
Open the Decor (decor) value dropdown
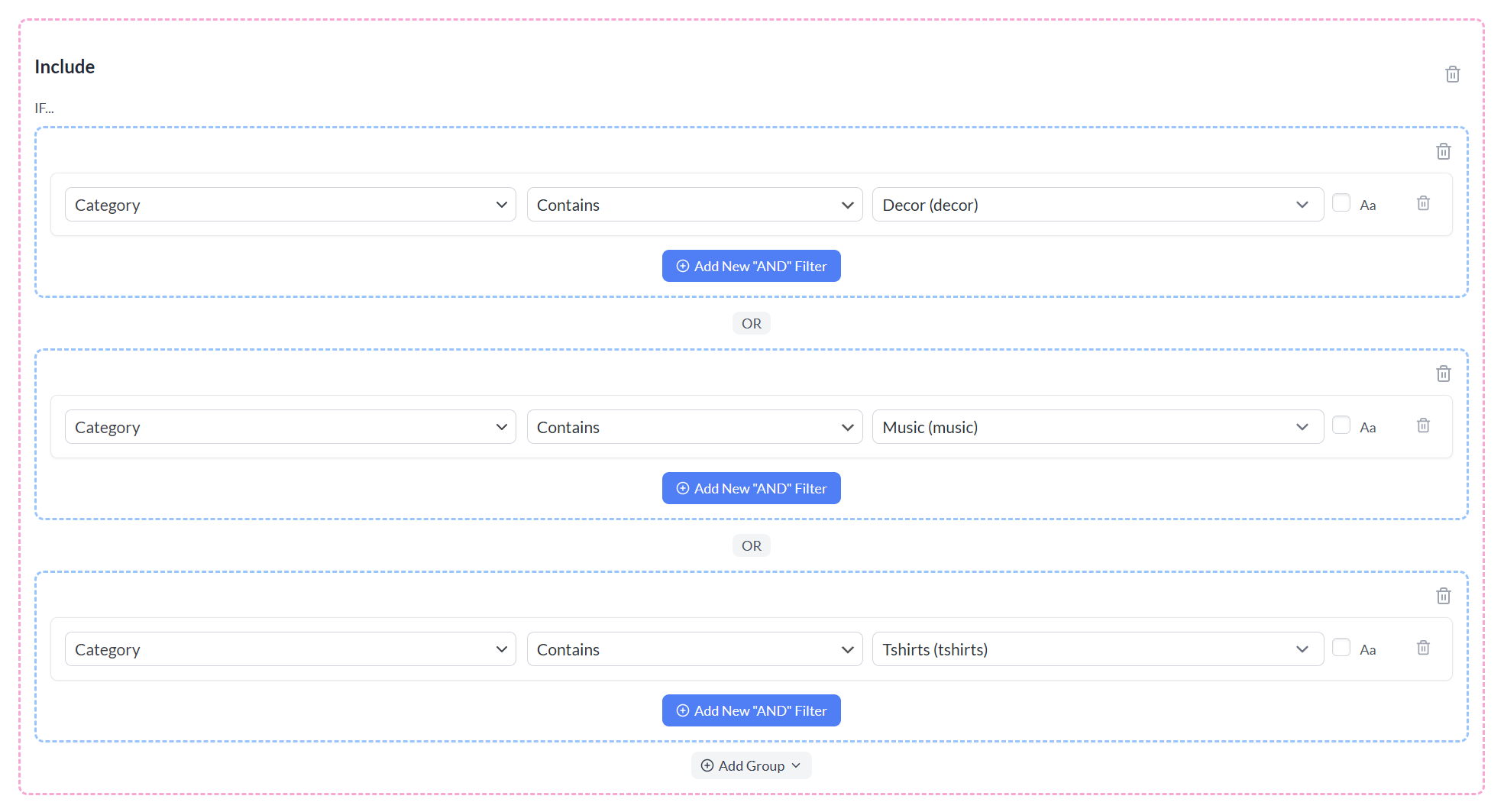tap(1098, 205)
